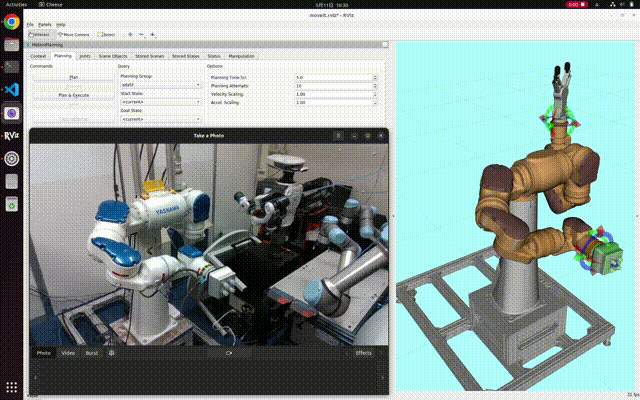This screenshot has width=640, height=400.
Task: Open Google Chrome from the dock
Action: 11,22
